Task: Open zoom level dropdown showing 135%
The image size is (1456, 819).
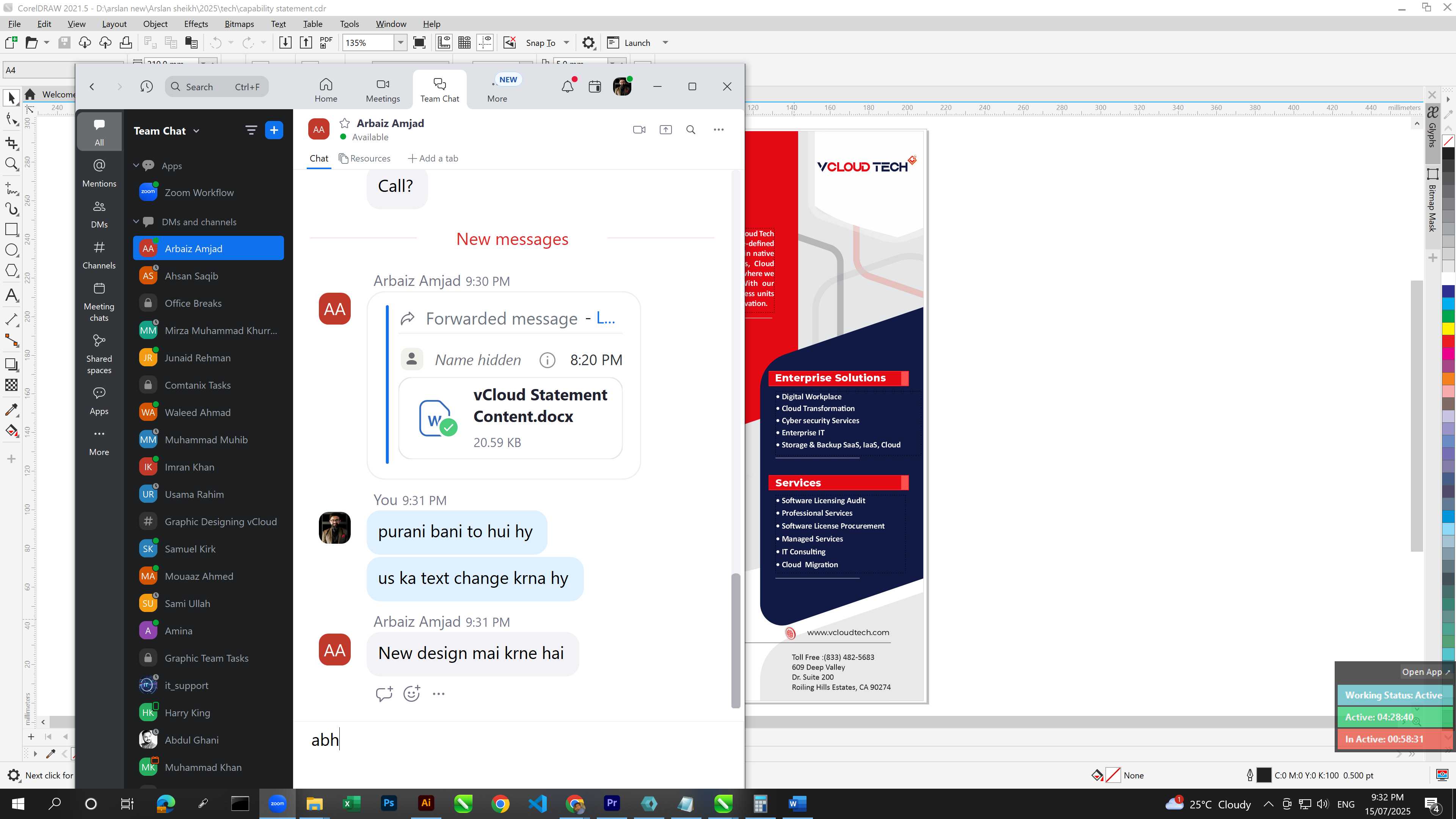Action: coord(400,42)
